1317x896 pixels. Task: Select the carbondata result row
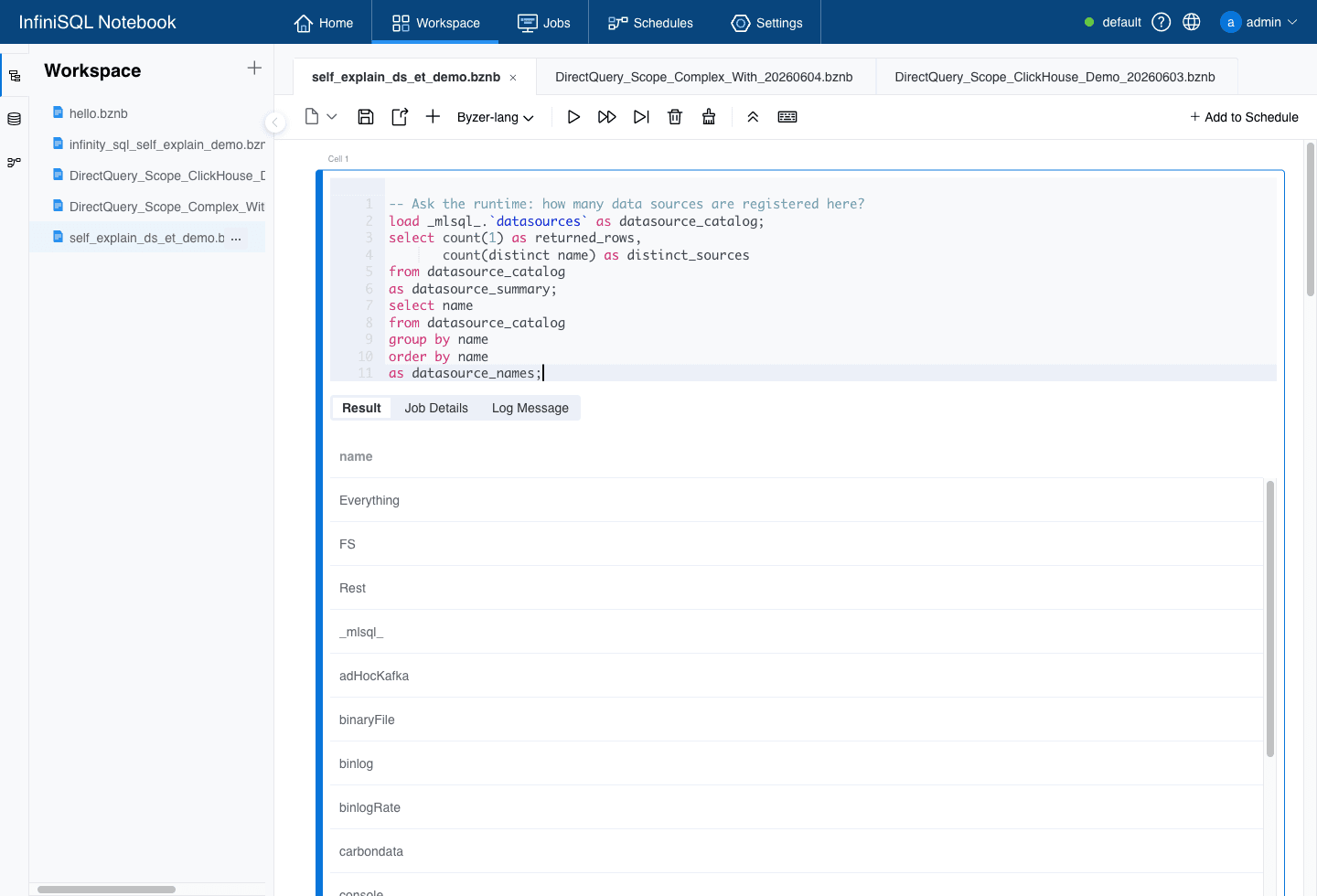[x=797, y=851]
